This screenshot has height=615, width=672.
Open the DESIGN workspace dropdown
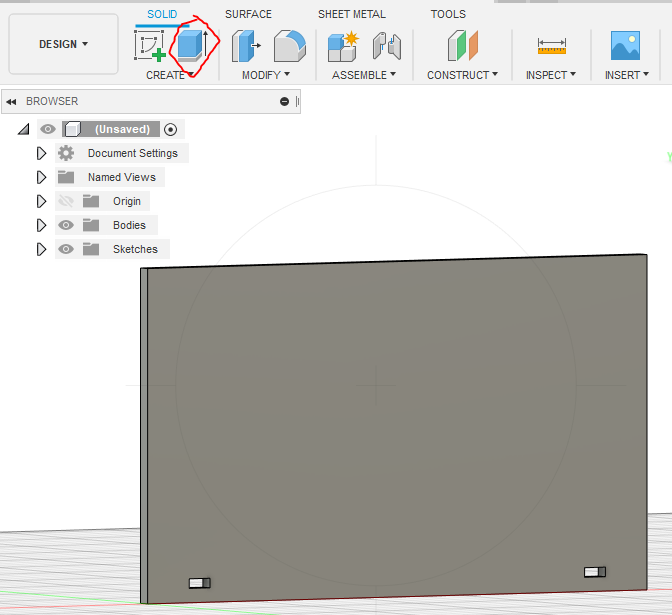(63, 44)
